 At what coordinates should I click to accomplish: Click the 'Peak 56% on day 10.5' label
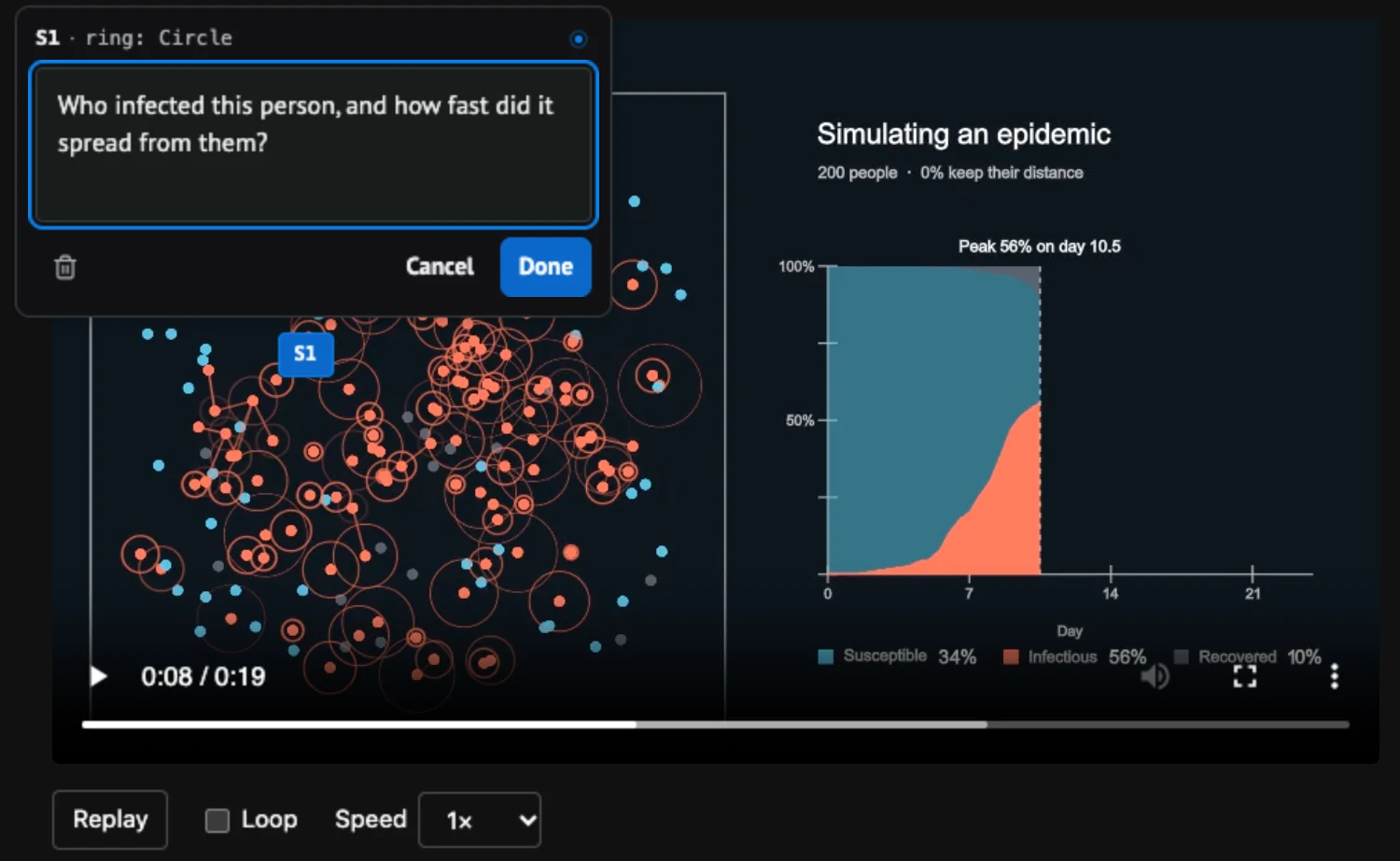(x=1040, y=247)
